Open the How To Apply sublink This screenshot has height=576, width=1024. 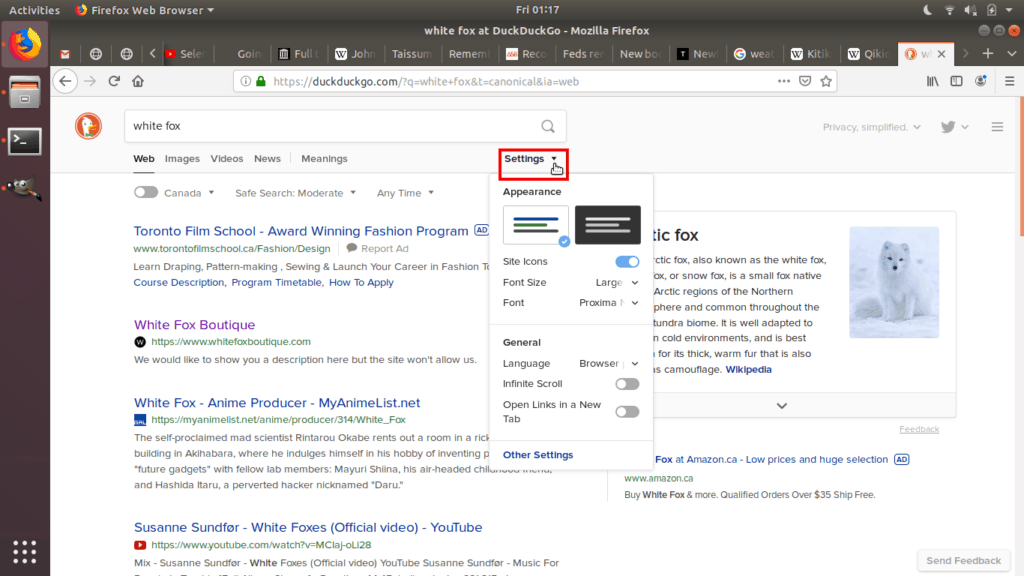coord(361,282)
